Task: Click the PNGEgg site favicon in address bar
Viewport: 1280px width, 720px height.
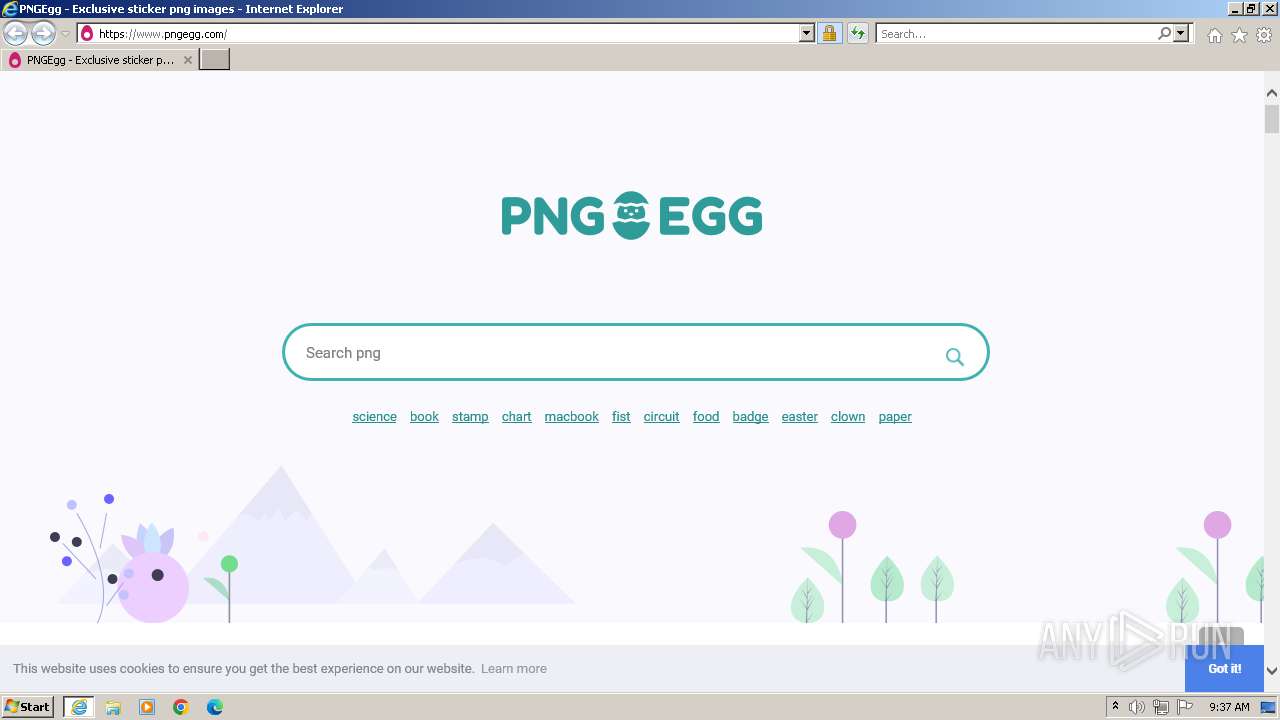Action: click(x=87, y=34)
